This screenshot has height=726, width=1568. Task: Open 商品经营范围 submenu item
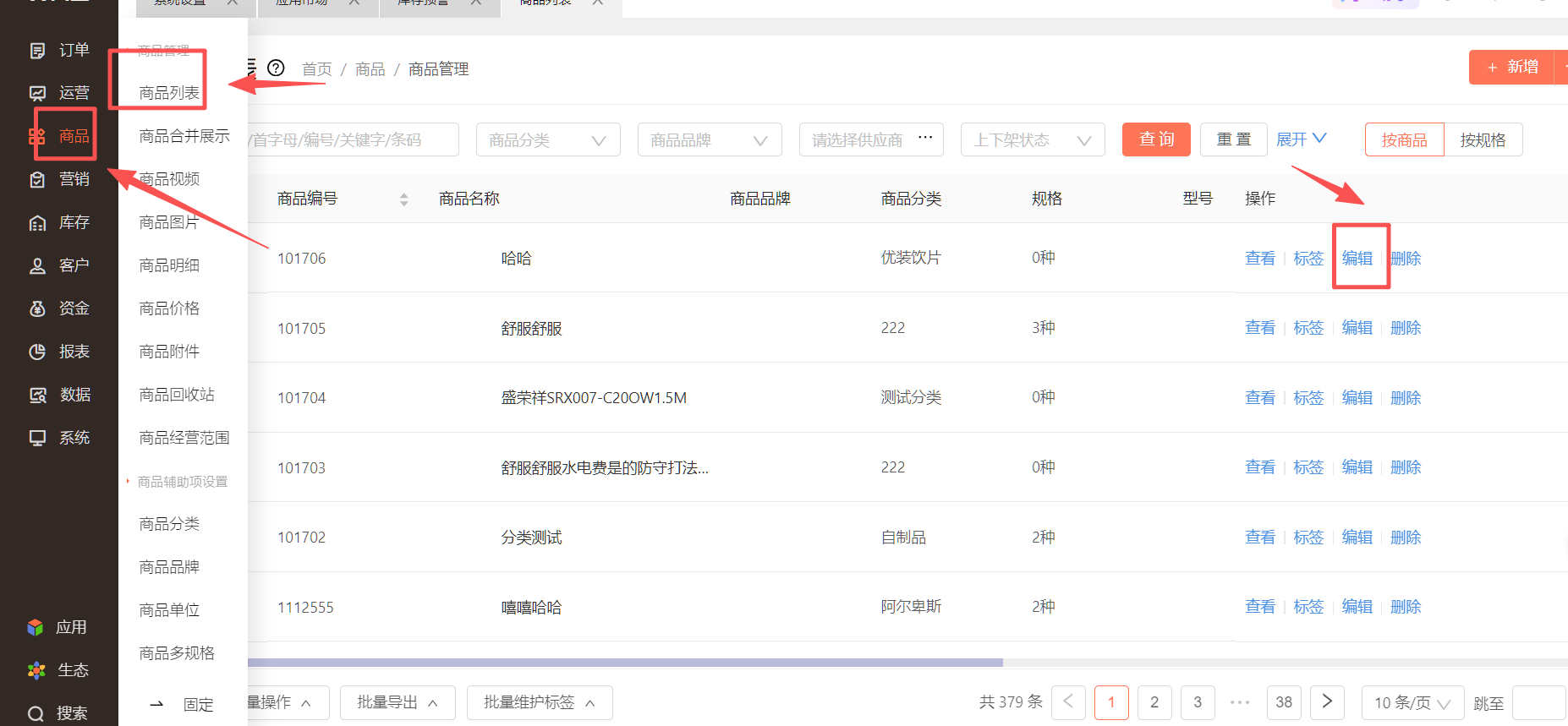[184, 438]
